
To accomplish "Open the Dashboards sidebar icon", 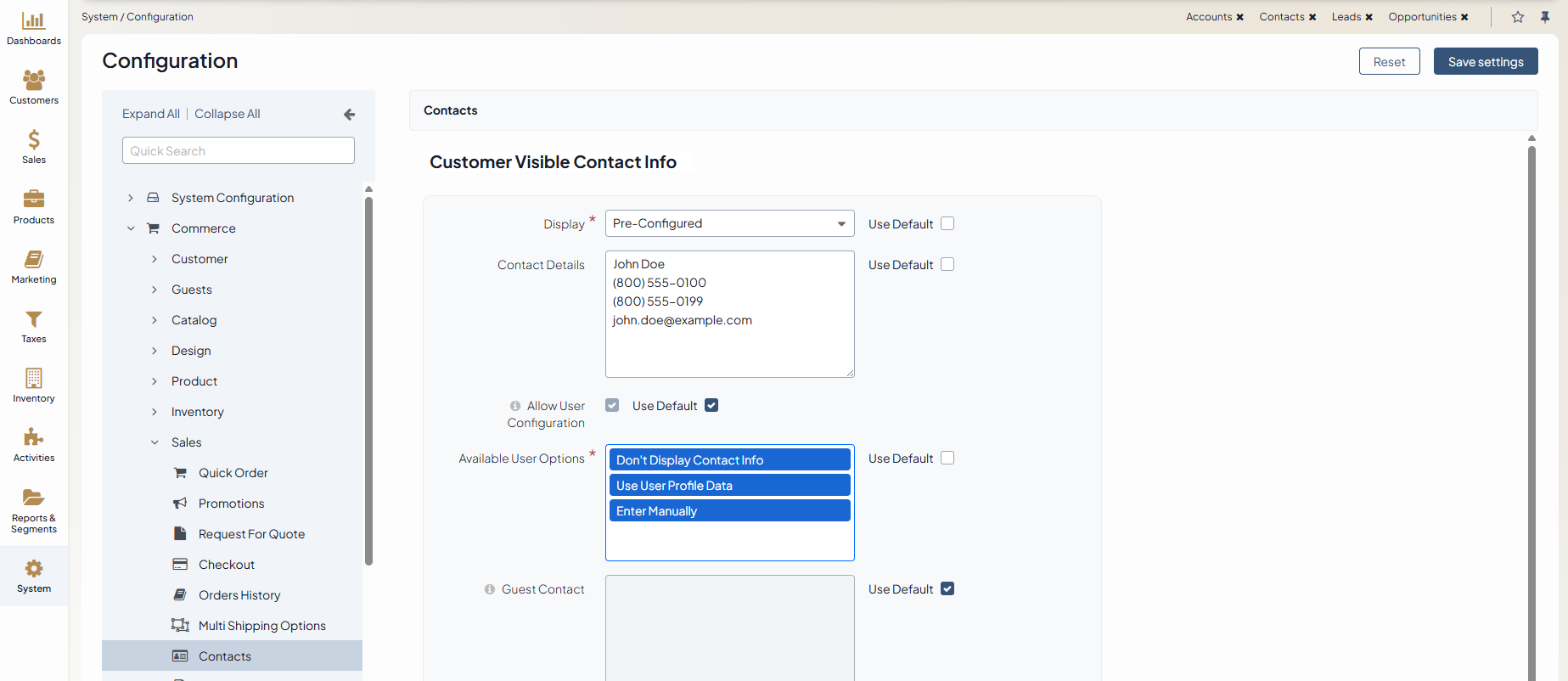I will coord(34,21).
